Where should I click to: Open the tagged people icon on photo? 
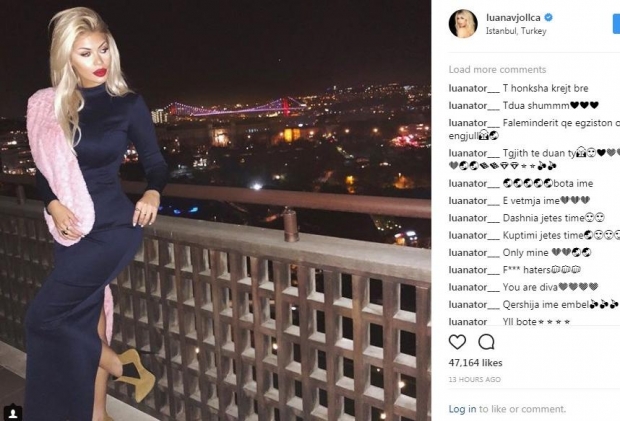point(13,413)
